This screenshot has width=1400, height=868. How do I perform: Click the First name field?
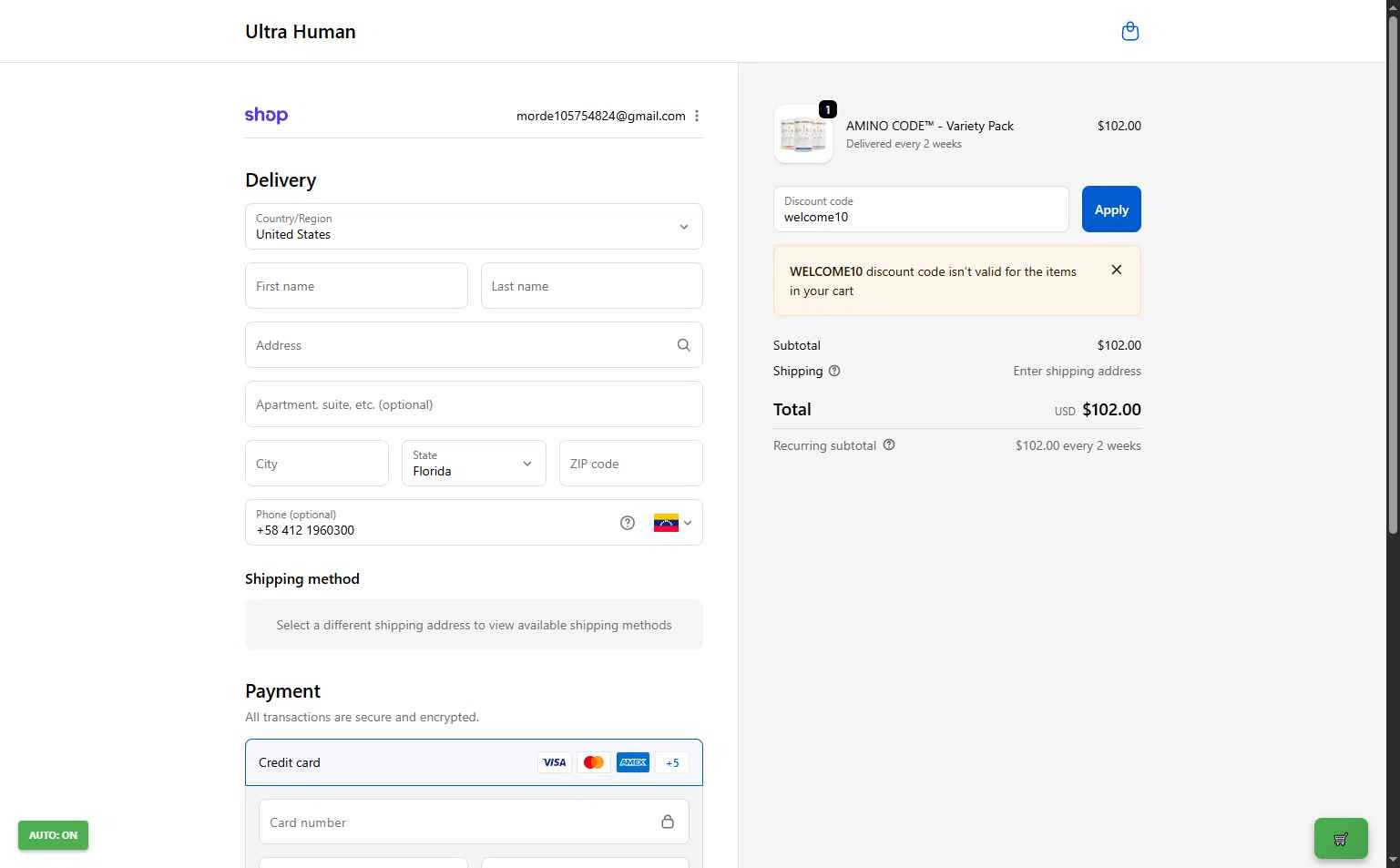coord(356,286)
